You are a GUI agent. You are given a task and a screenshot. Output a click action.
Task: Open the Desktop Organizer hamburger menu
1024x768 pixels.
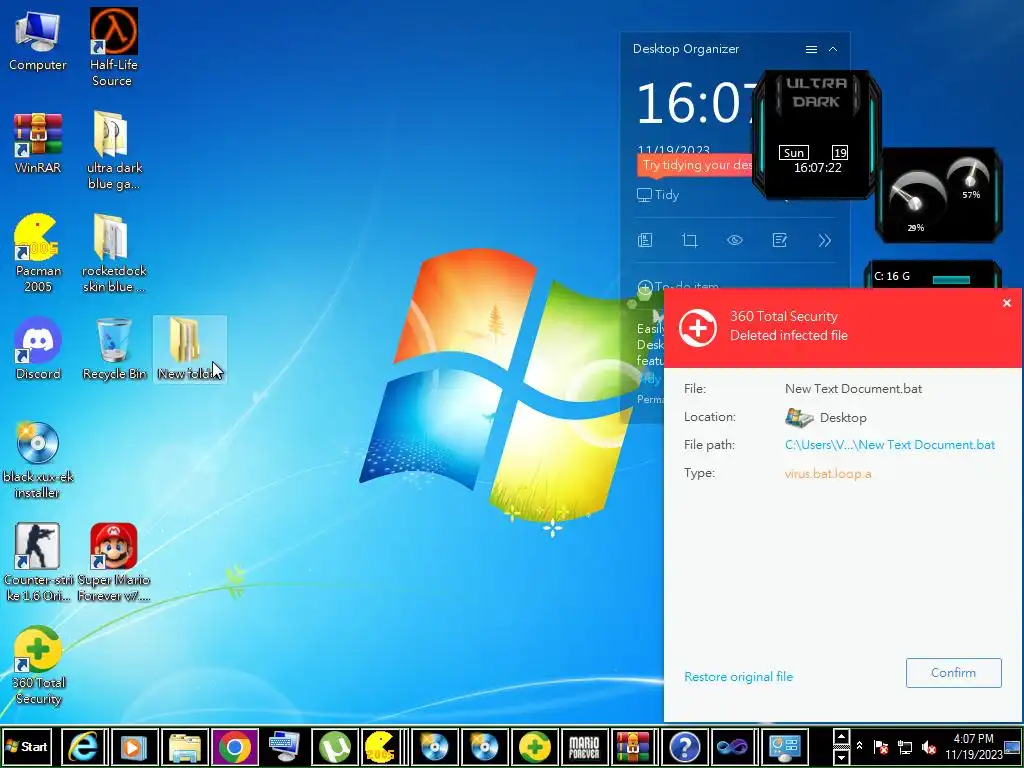[x=811, y=50]
